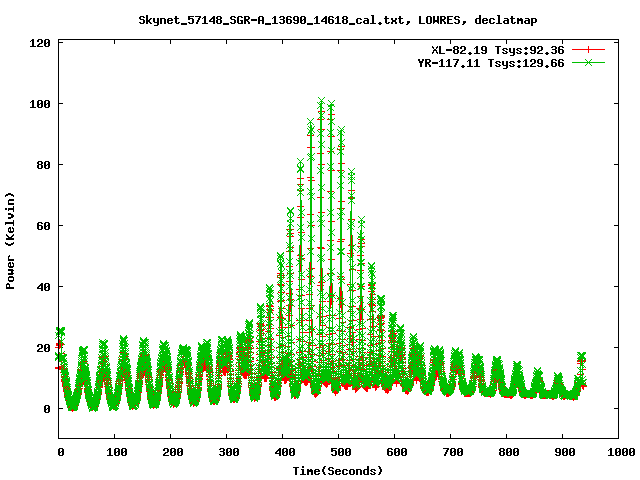The height and width of the screenshot is (480, 640).
Task: Click the highest data peak near 100 Kelvin
Action: (x=321, y=101)
